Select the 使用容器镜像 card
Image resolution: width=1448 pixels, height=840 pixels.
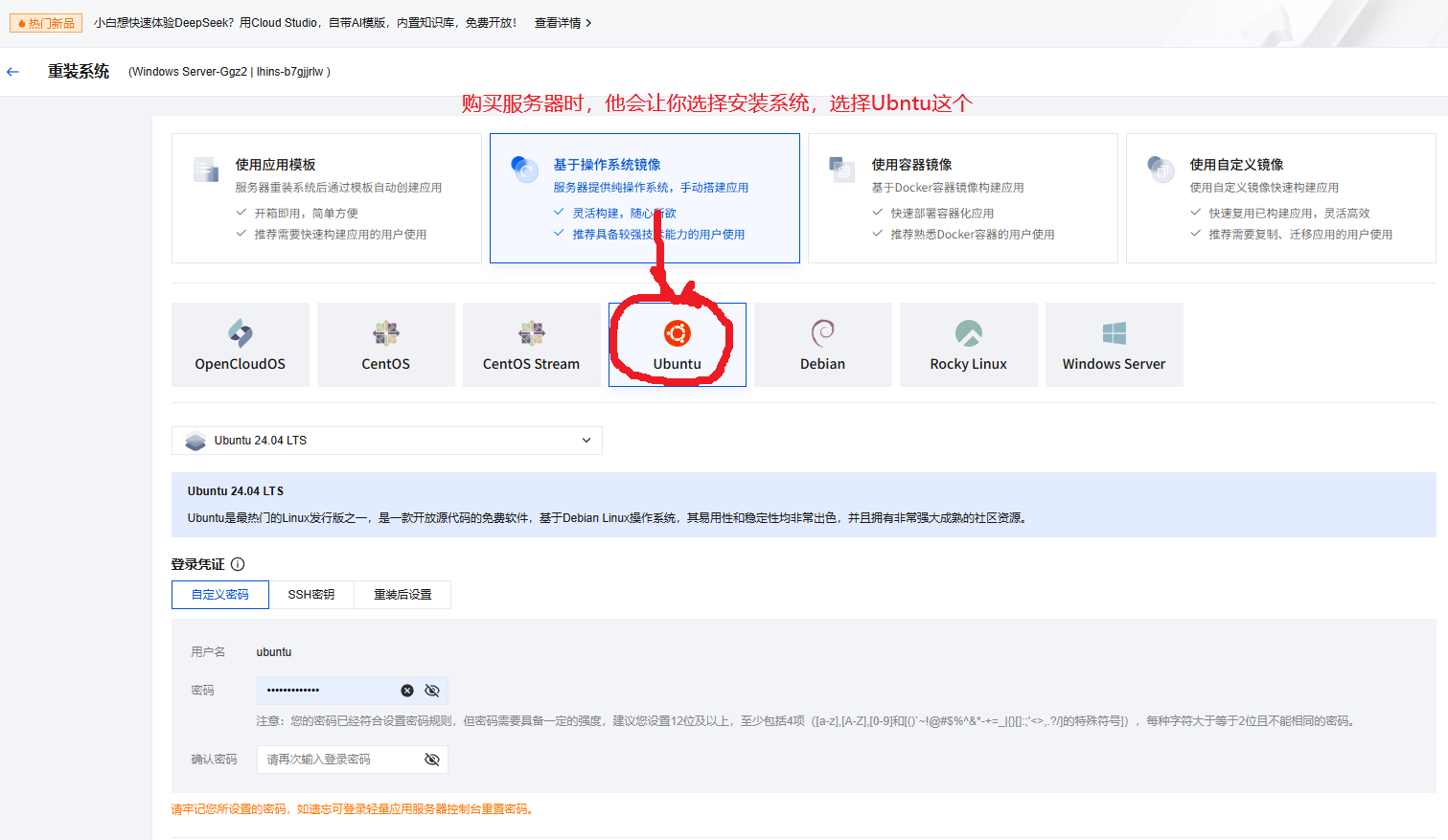point(963,198)
